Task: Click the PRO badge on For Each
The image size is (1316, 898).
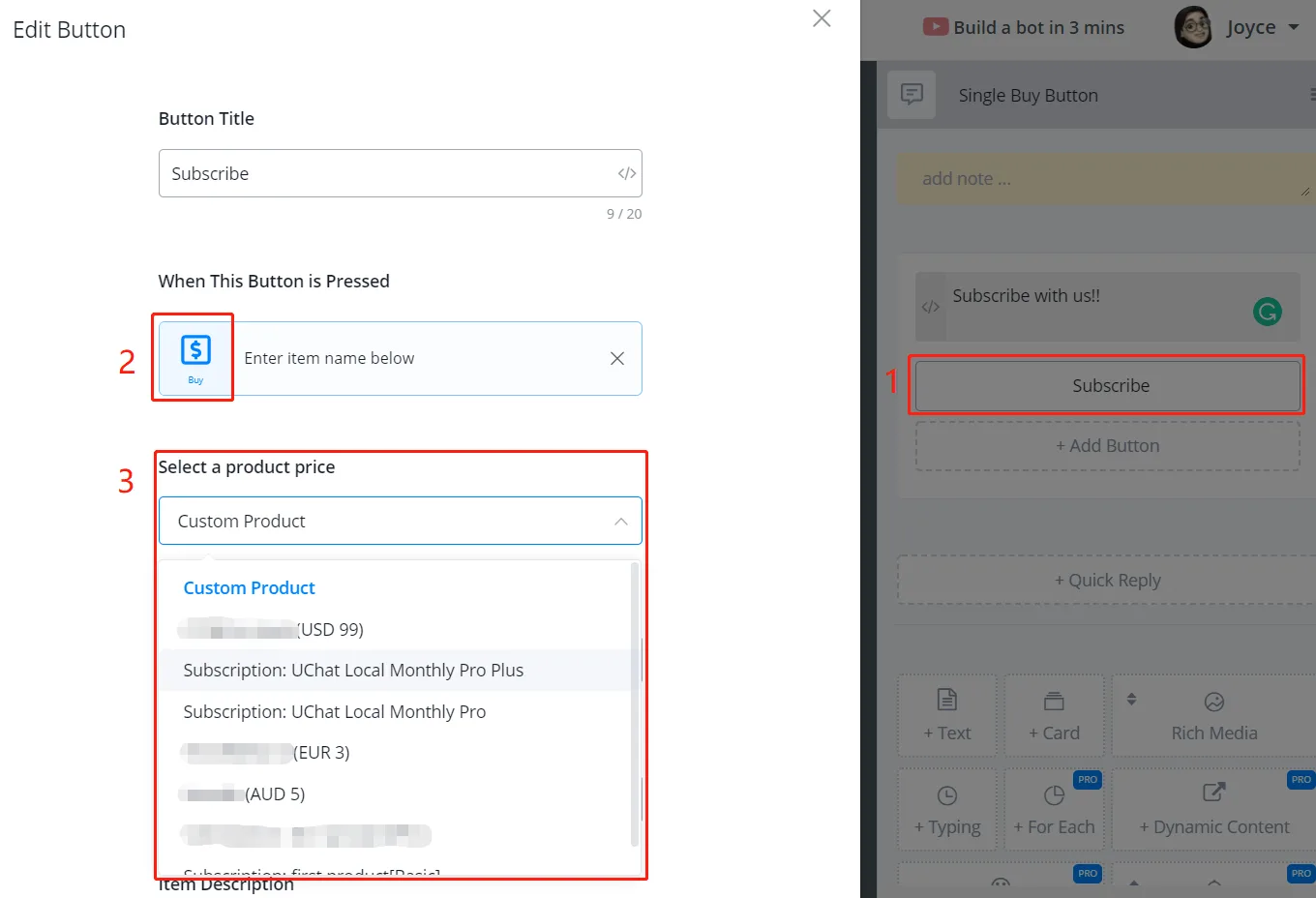Action: point(1088,779)
